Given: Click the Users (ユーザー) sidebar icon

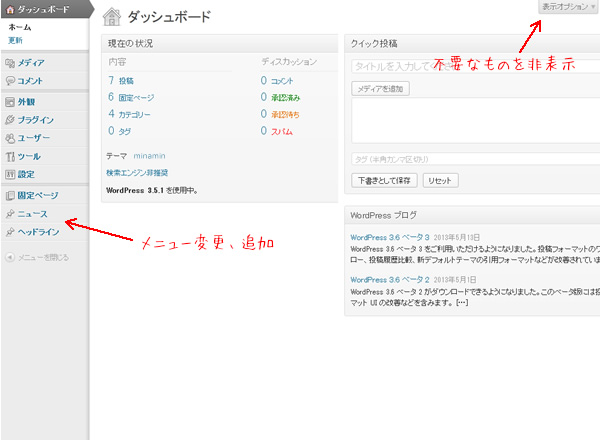Looking at the screenshot, I should (10, 138).
